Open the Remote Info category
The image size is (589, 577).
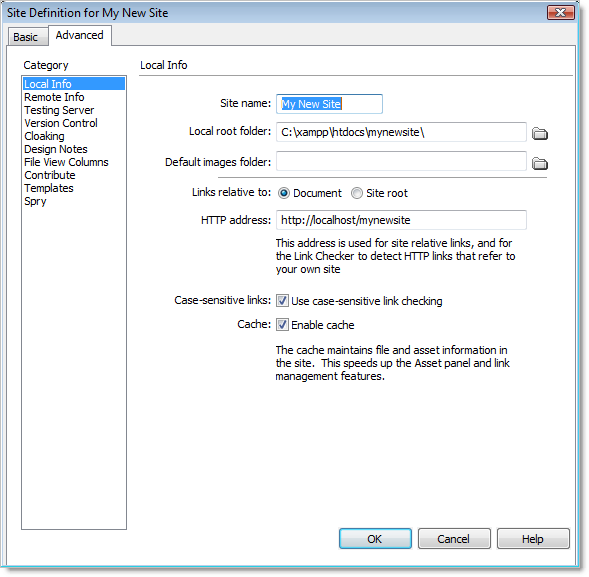pyautogui.click(x=54, y=97)
